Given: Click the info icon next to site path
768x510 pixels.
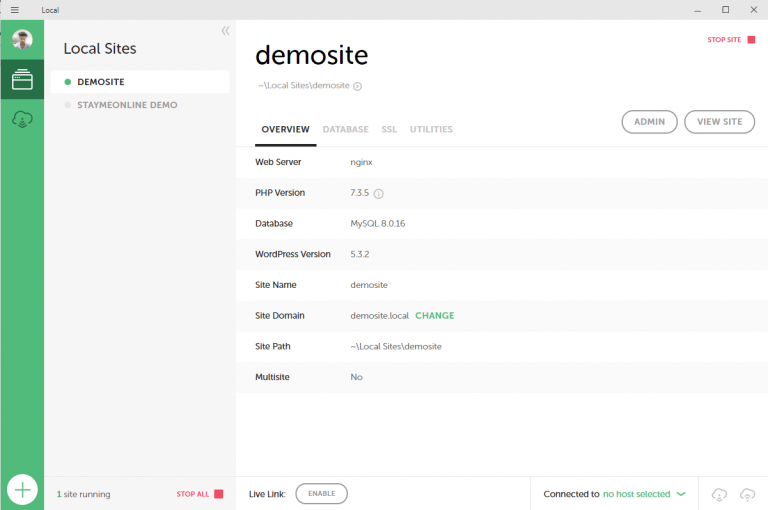Looking at the screenshot, I should [x=357, y=86].
